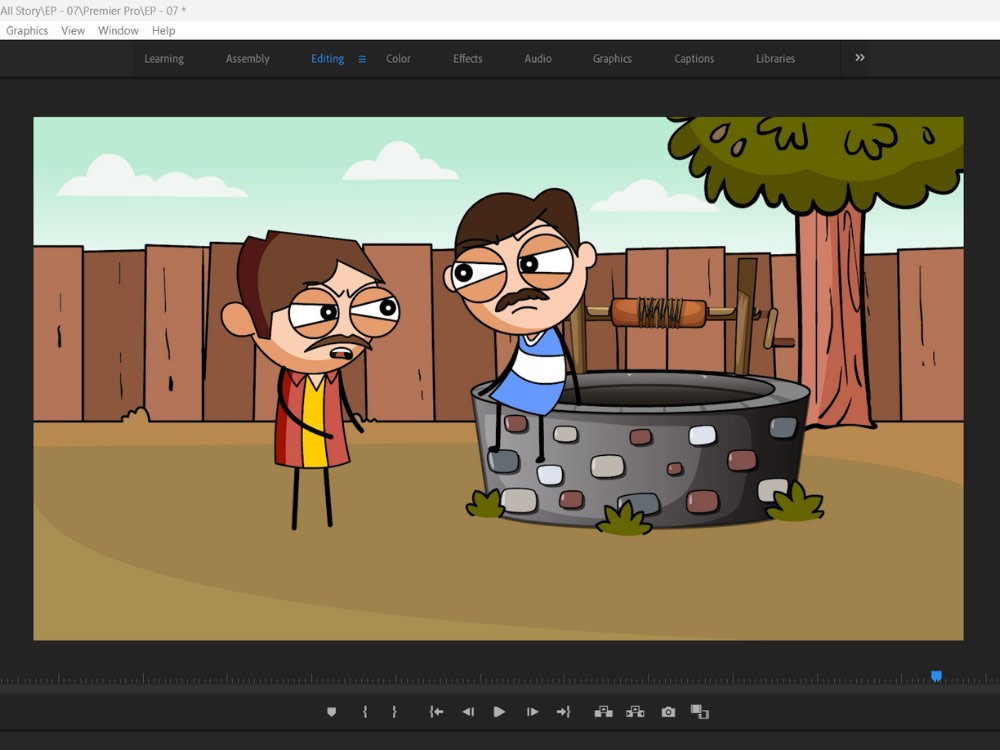Open the Help menu
Screen dimensions: 1000x750
[163, 31]
